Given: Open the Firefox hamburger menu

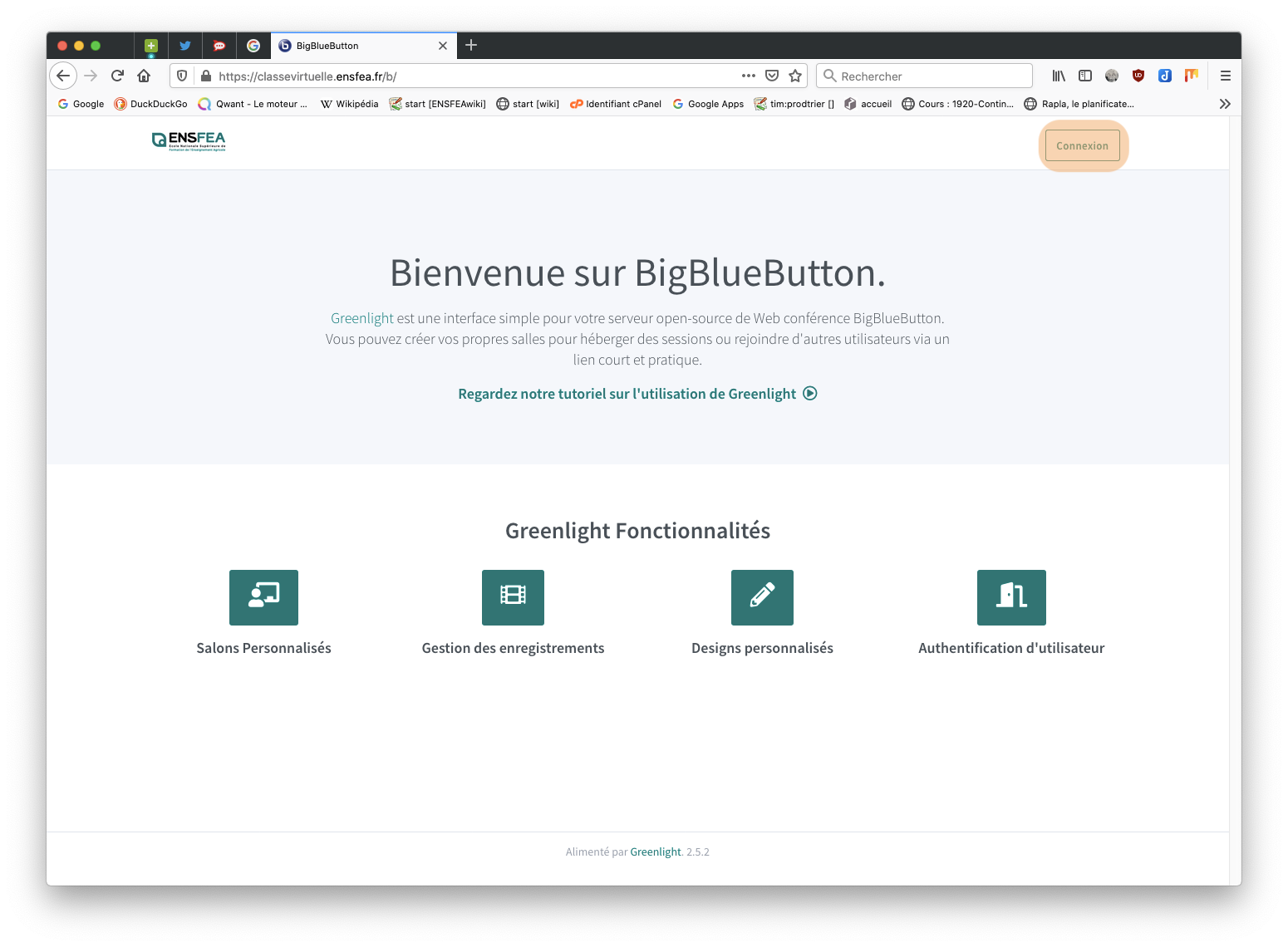Looking at the screenshot, I should (x=1225, y=76).
